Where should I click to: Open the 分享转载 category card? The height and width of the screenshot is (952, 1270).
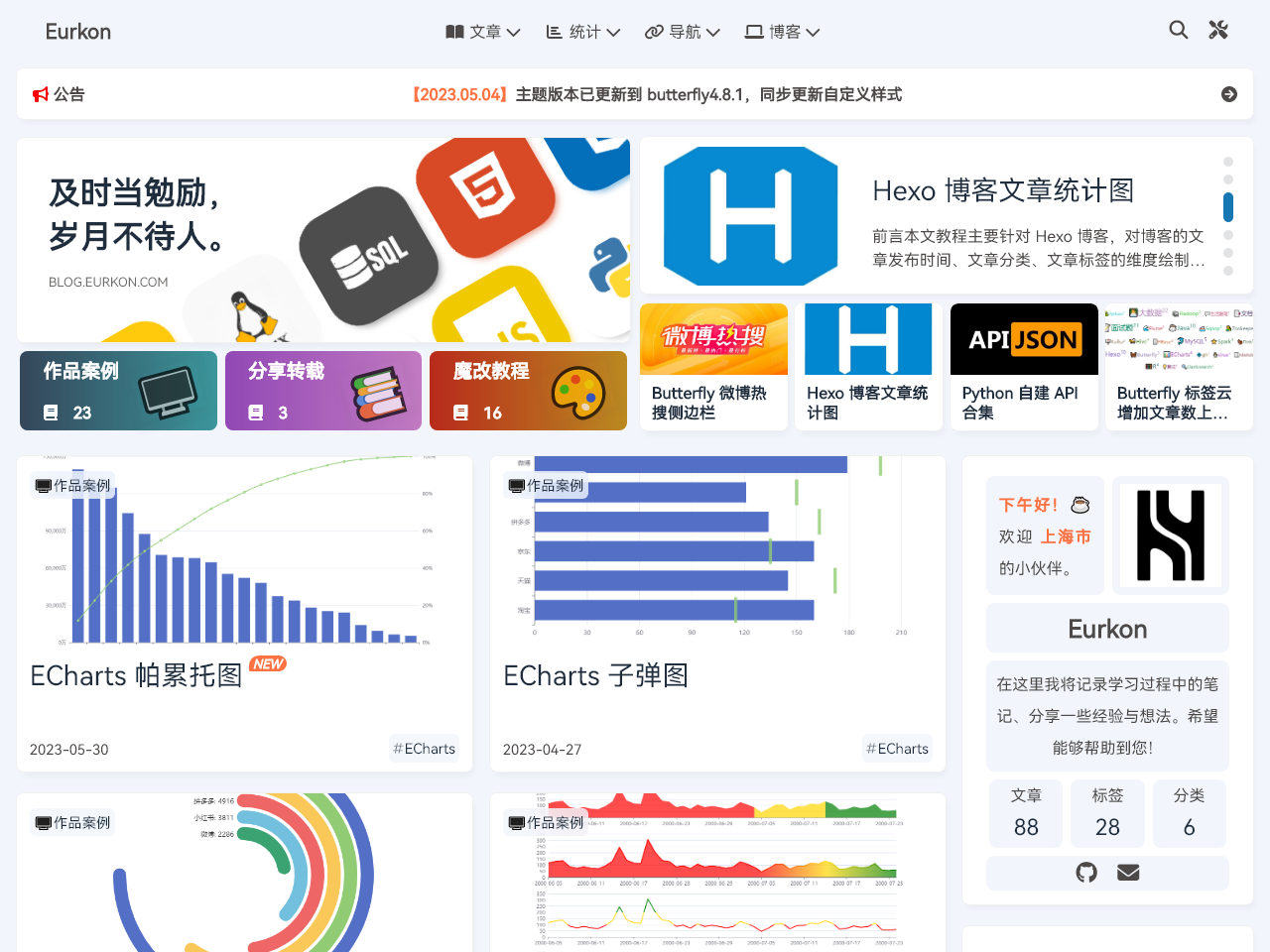323,391
